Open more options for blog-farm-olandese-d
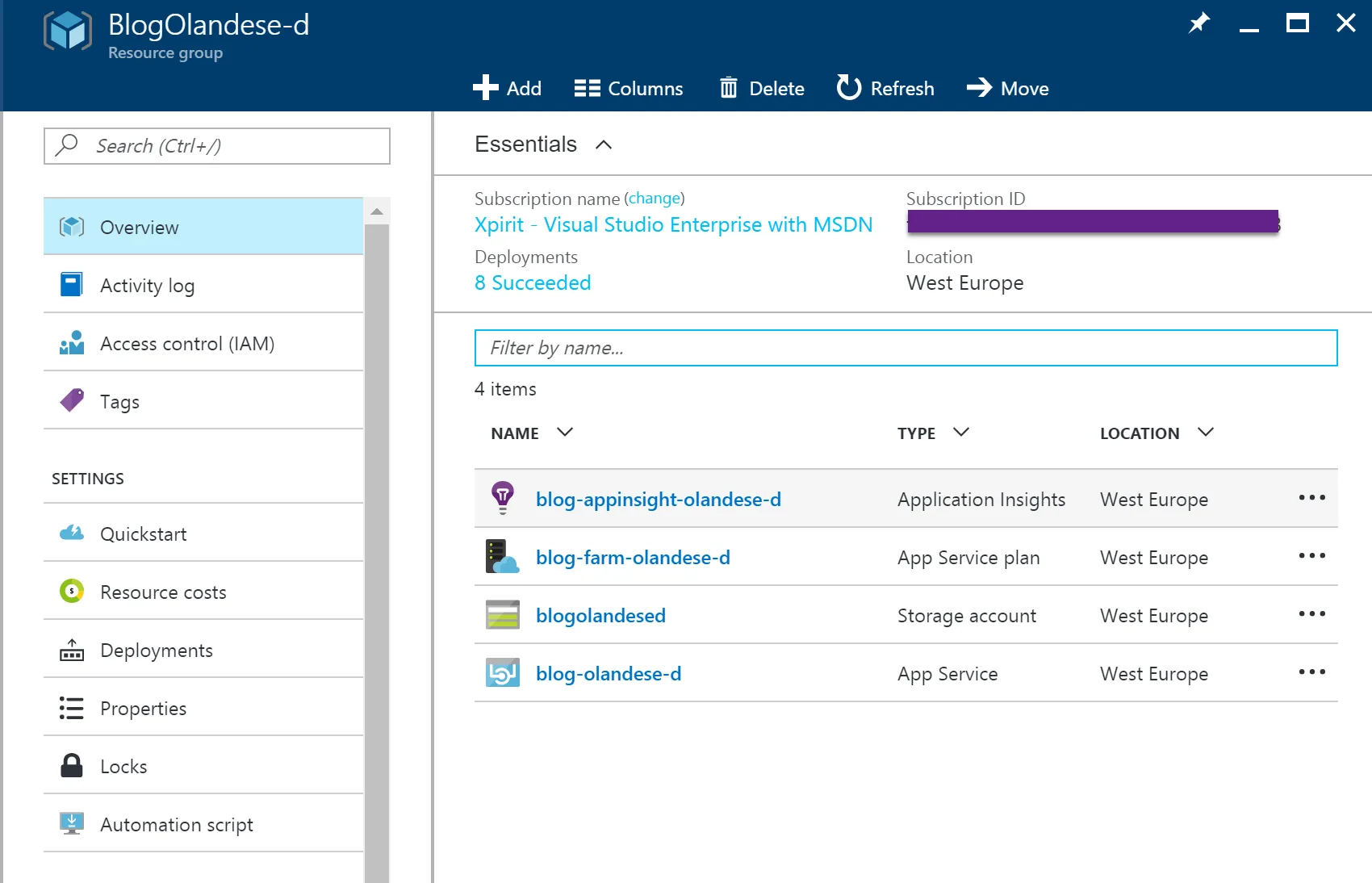The height and width of the screenshot is (883, 1372). click(x=1312, y=555)
